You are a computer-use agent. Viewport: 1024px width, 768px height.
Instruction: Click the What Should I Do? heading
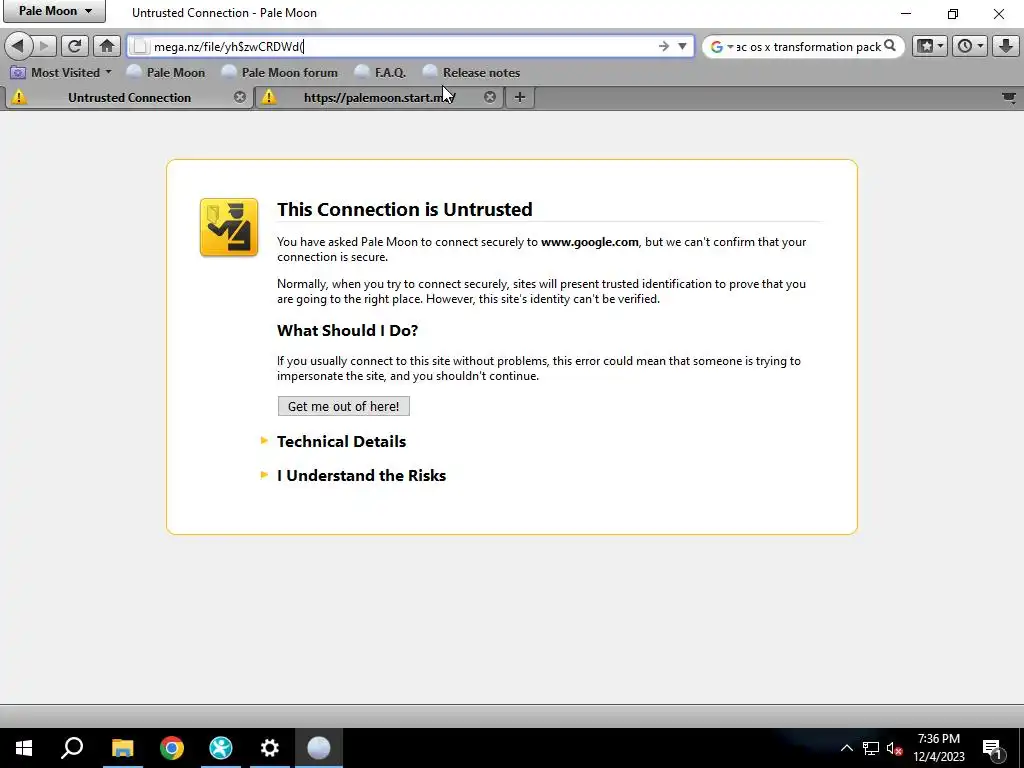[x=347, y=330]
